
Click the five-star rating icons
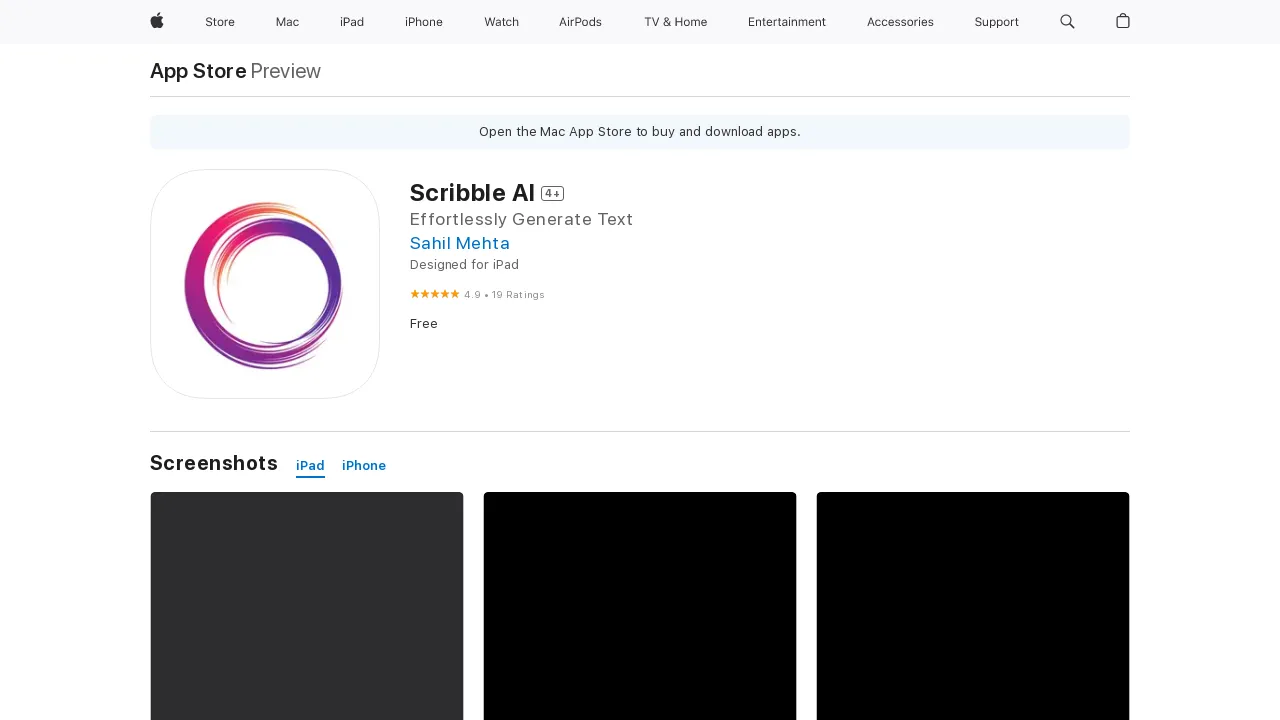click(x=435, y=294)
